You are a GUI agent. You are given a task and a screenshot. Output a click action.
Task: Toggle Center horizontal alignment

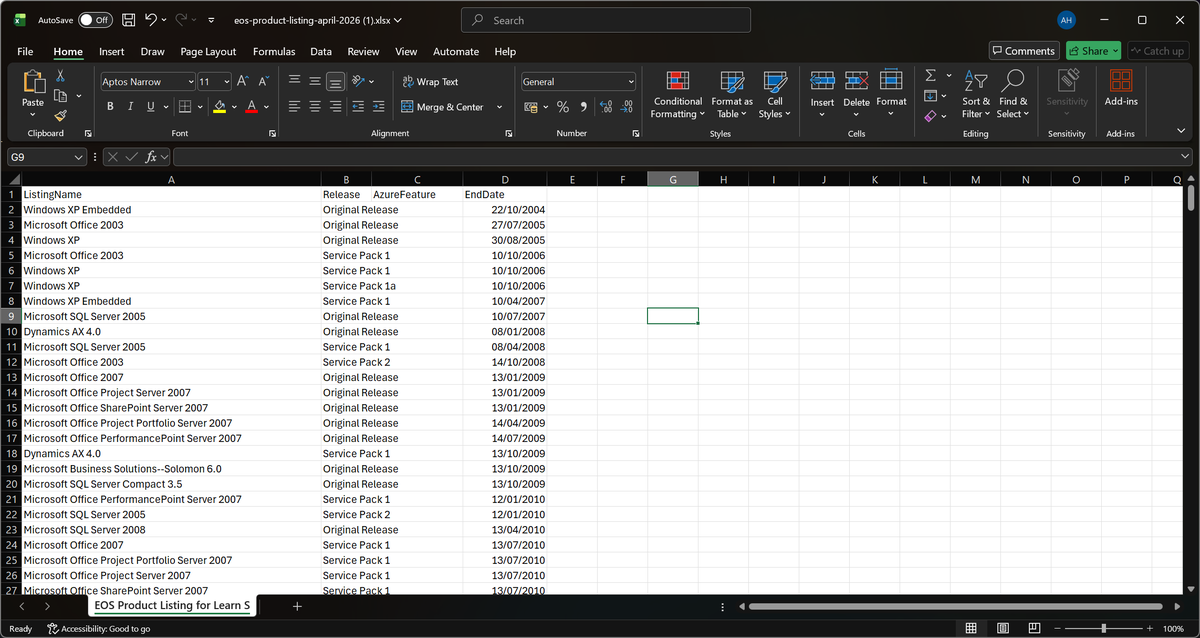[315, 107]
